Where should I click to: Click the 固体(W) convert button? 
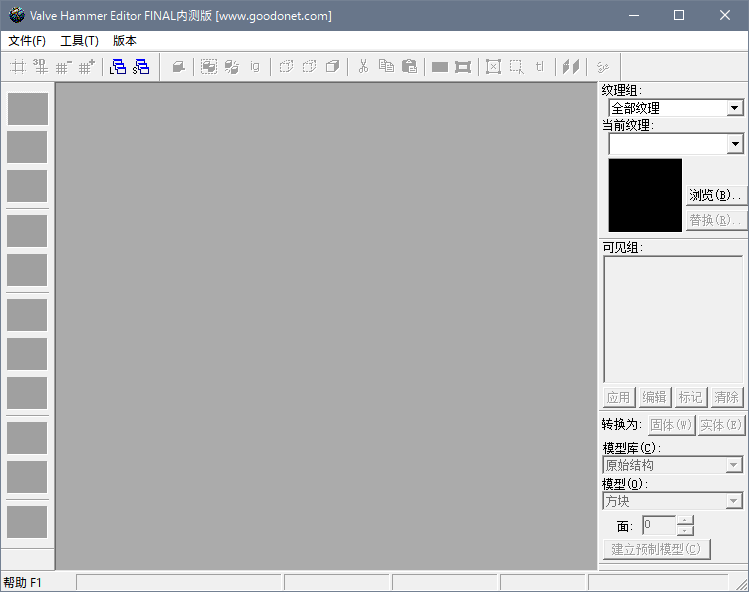click(x=671, y=425)
